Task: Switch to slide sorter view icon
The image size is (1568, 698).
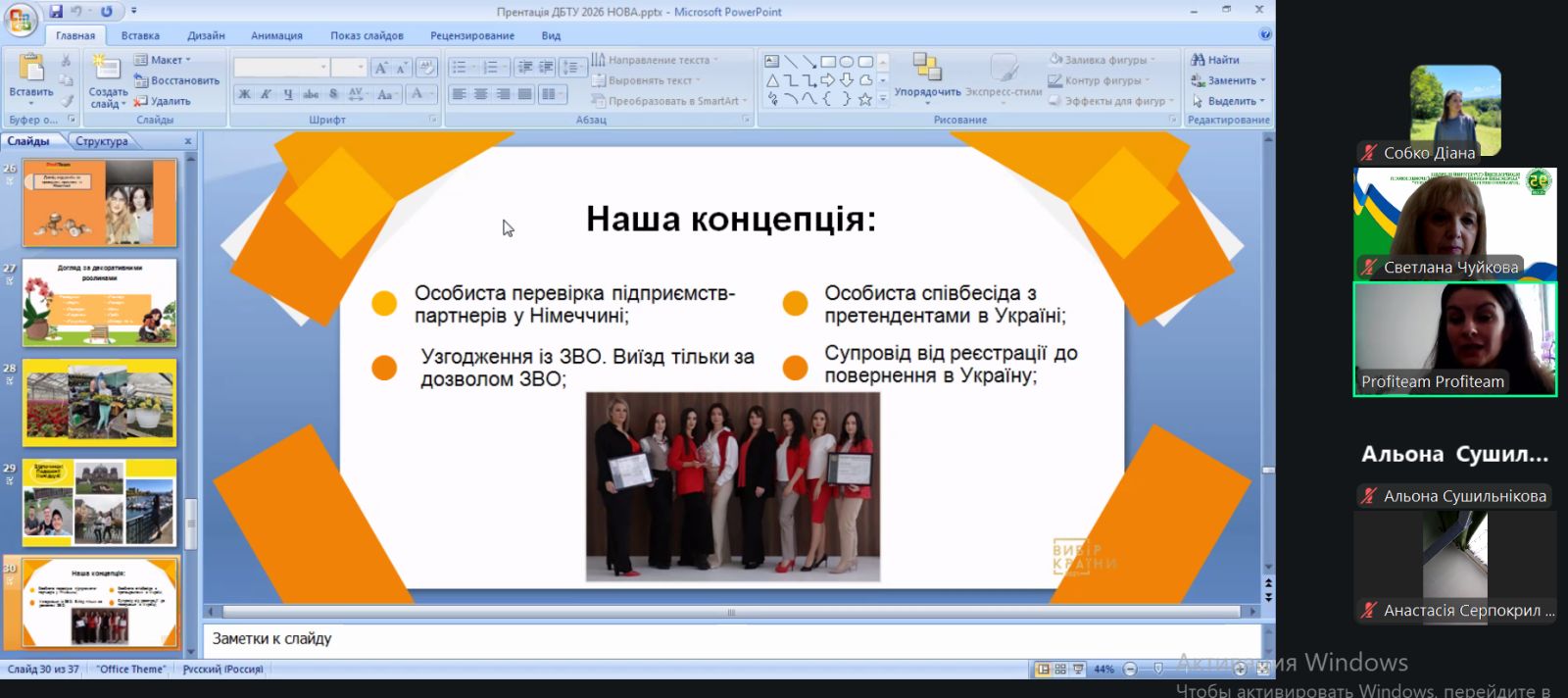Action: pos(1060,669)
